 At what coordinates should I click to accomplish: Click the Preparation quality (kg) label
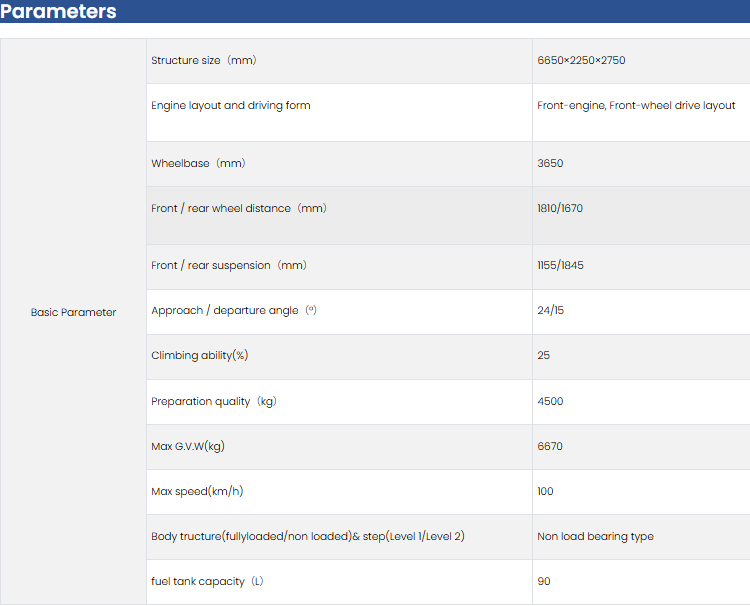(213, 401)
